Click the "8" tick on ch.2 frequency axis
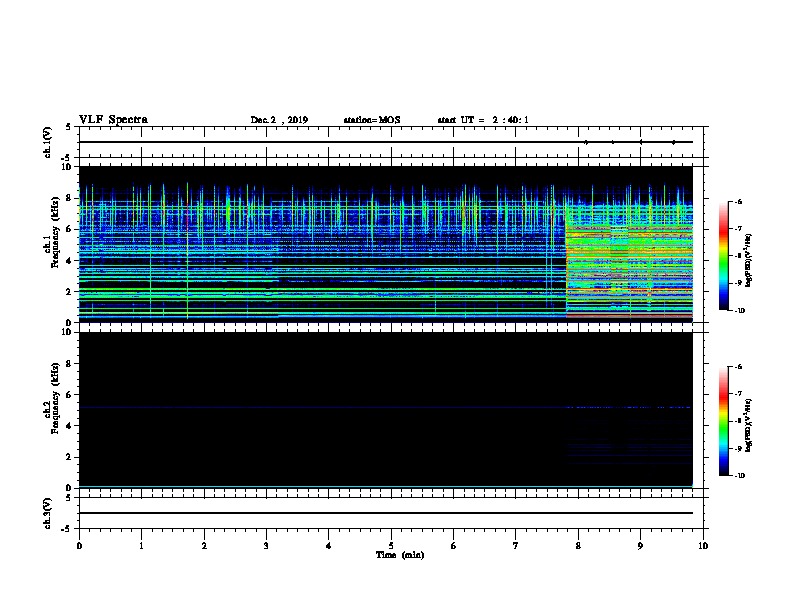792x612 pixels. (70, 364)
